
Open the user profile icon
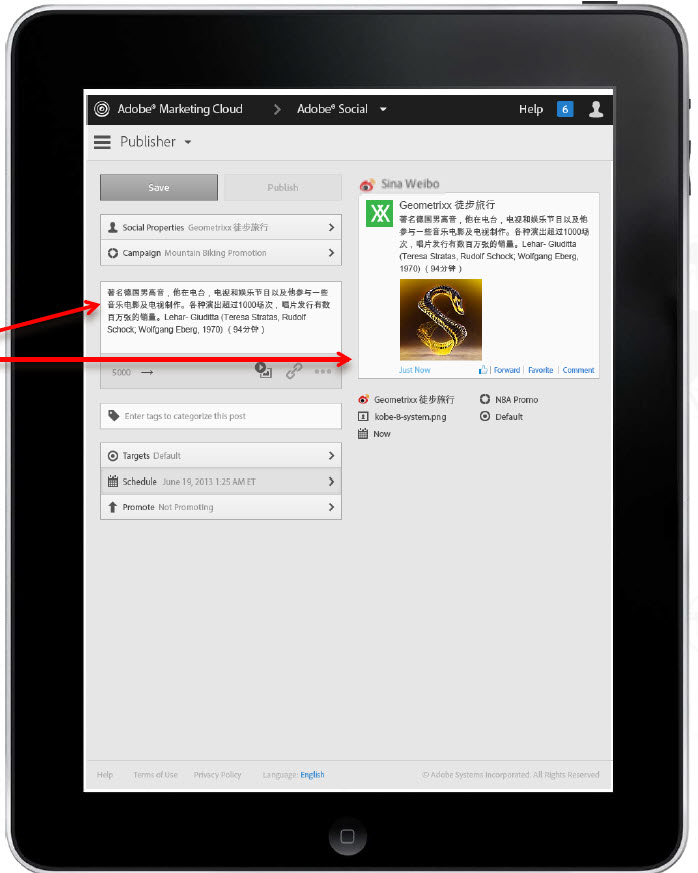(x=596, y=109)
